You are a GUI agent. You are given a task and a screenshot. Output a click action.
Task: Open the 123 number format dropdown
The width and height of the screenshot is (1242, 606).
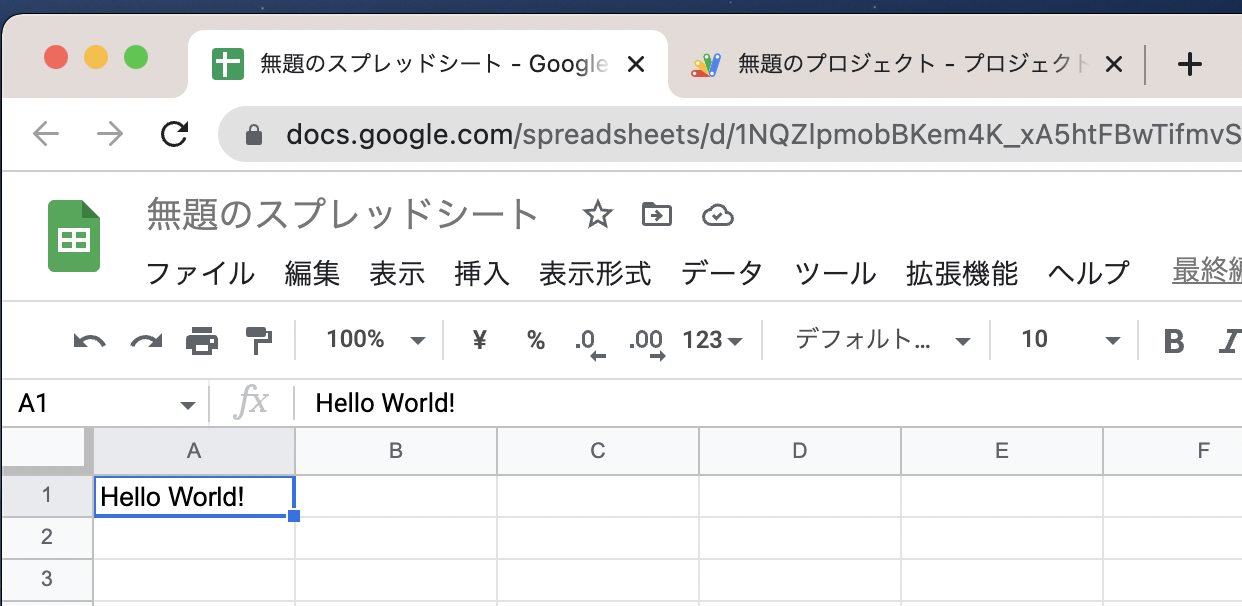[x=712, y=340]
